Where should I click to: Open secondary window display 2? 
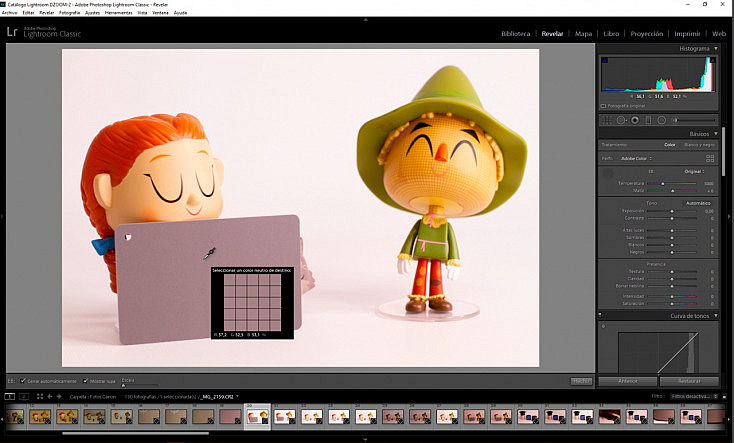23,397
